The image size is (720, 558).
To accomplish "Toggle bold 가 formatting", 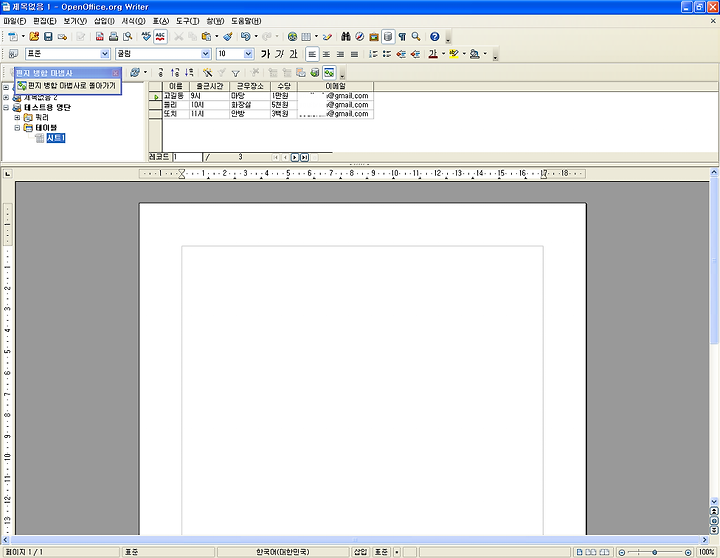I will point(265,54).
